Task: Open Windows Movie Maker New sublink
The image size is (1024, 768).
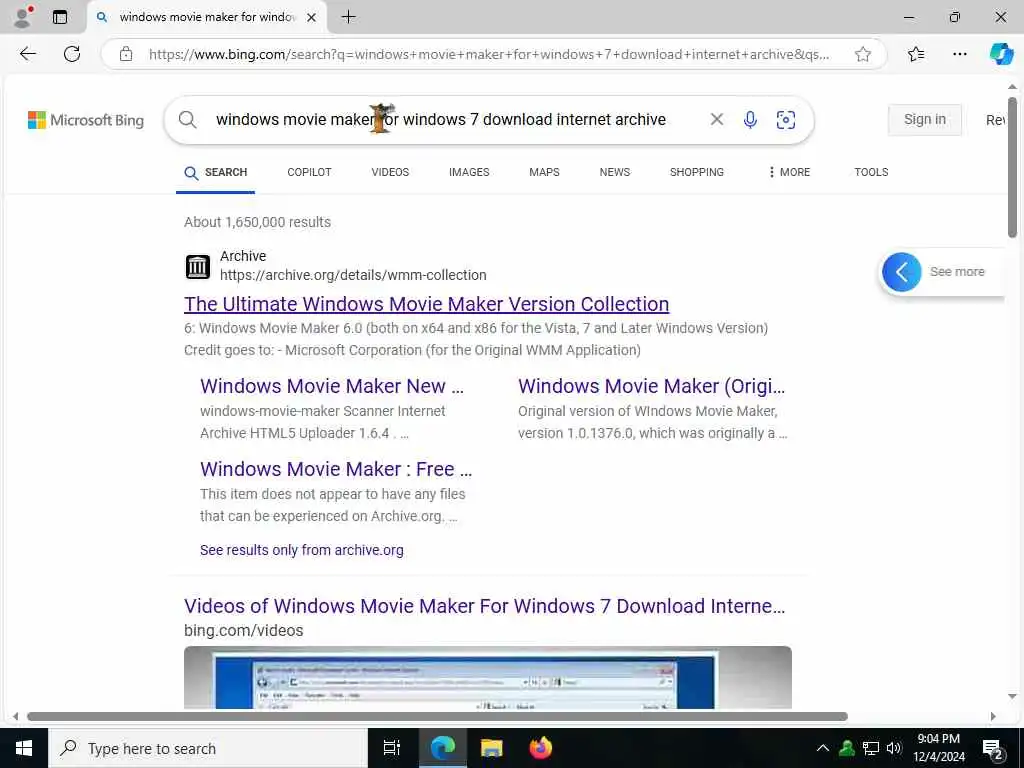Action: tap(332, 386)
